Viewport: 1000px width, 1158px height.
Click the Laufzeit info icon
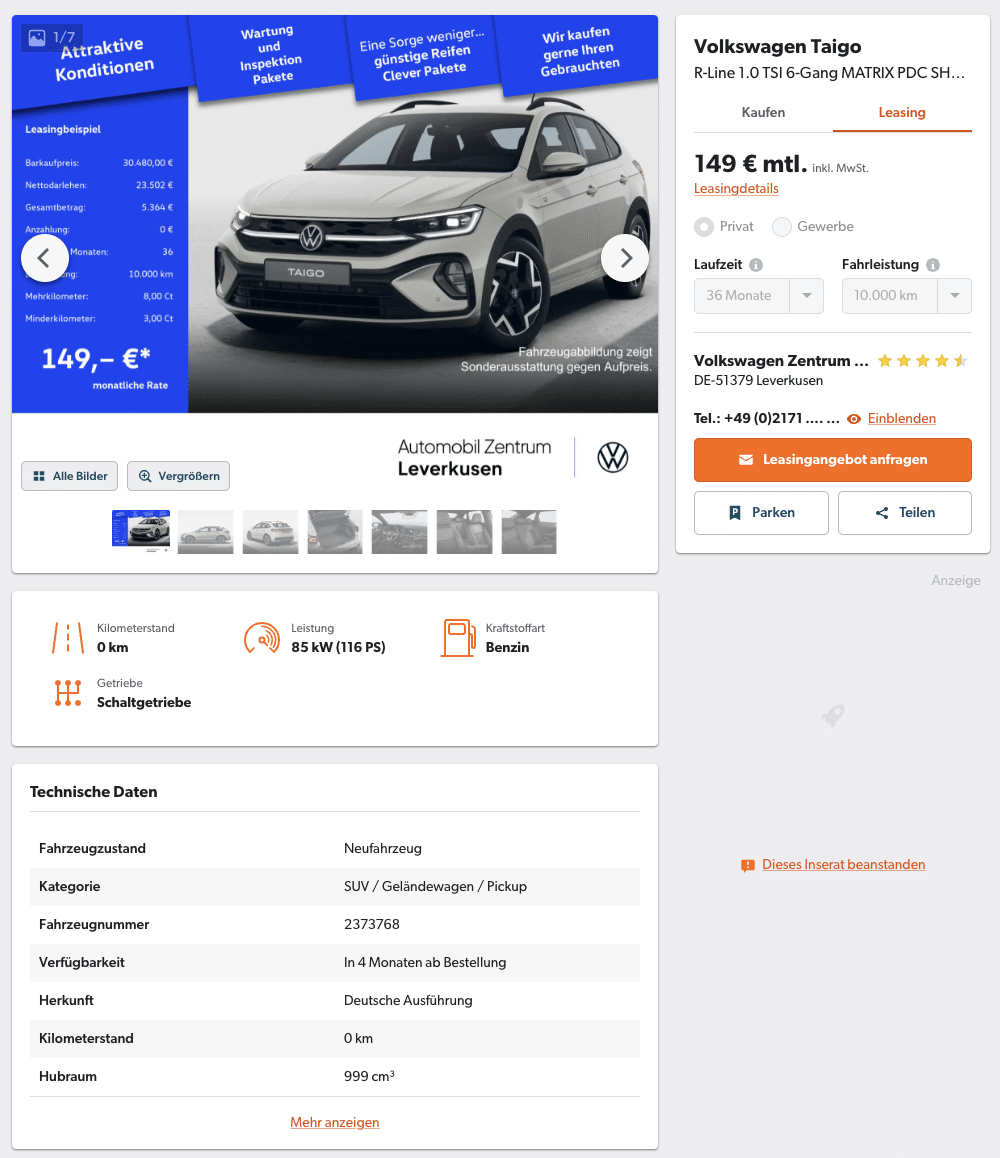click(x=756, y=265)
